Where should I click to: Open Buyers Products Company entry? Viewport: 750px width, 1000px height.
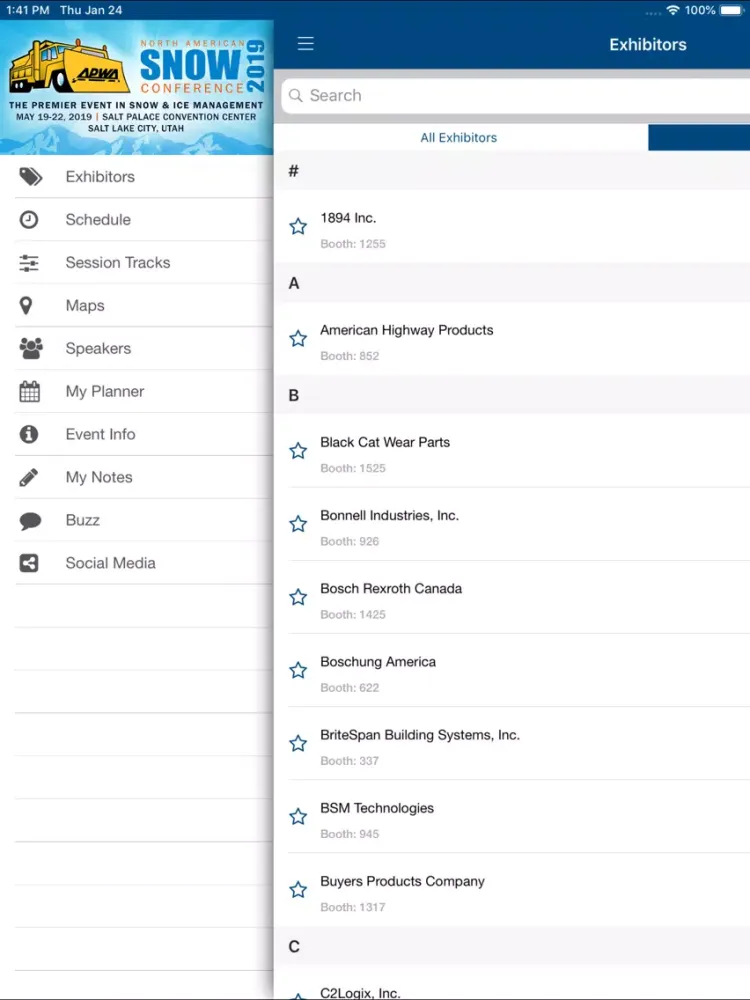(x=512, y=890)
